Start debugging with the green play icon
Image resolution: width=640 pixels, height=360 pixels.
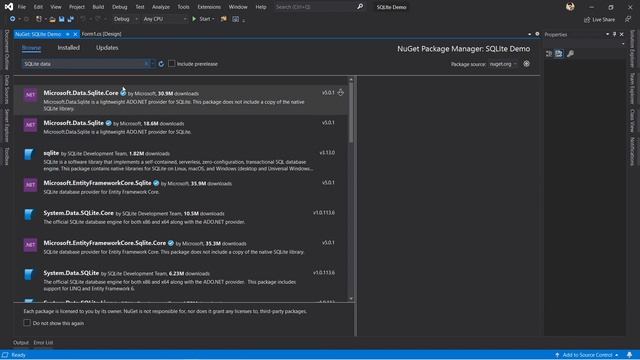pyautogui.click(x=194, y=19)
